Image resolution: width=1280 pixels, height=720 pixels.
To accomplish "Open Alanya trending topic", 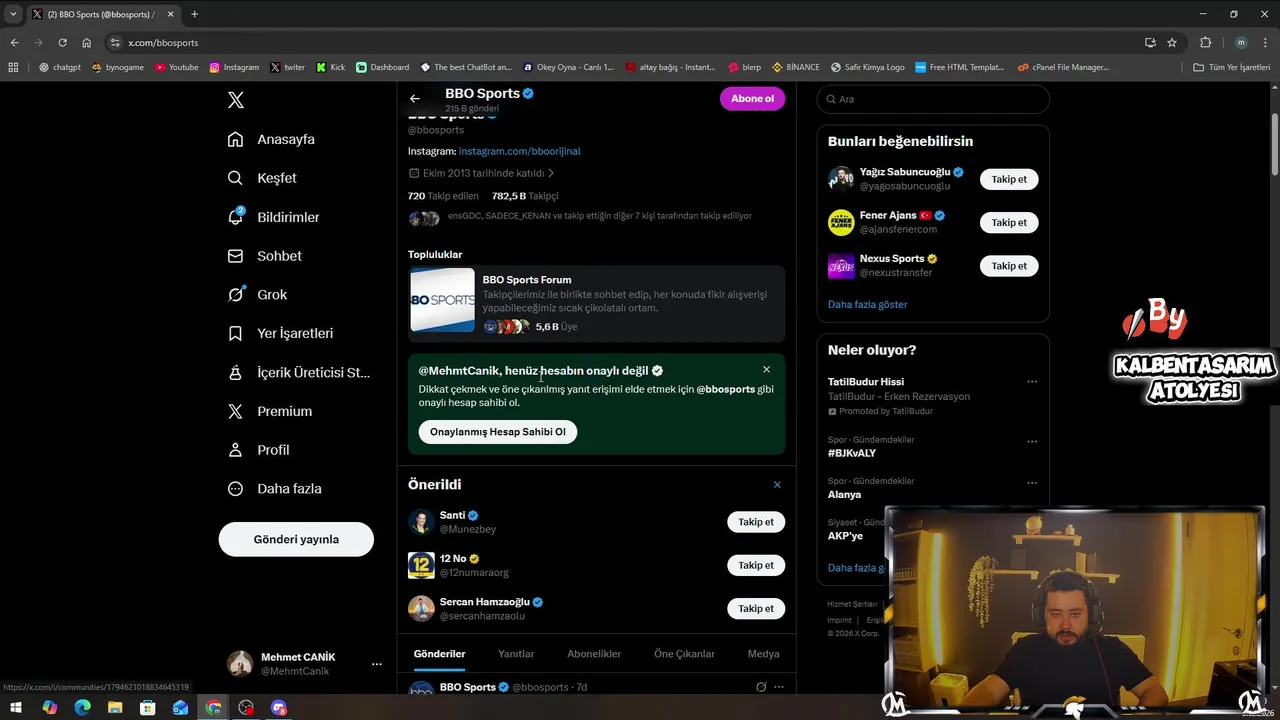I will tap(844, 494).
